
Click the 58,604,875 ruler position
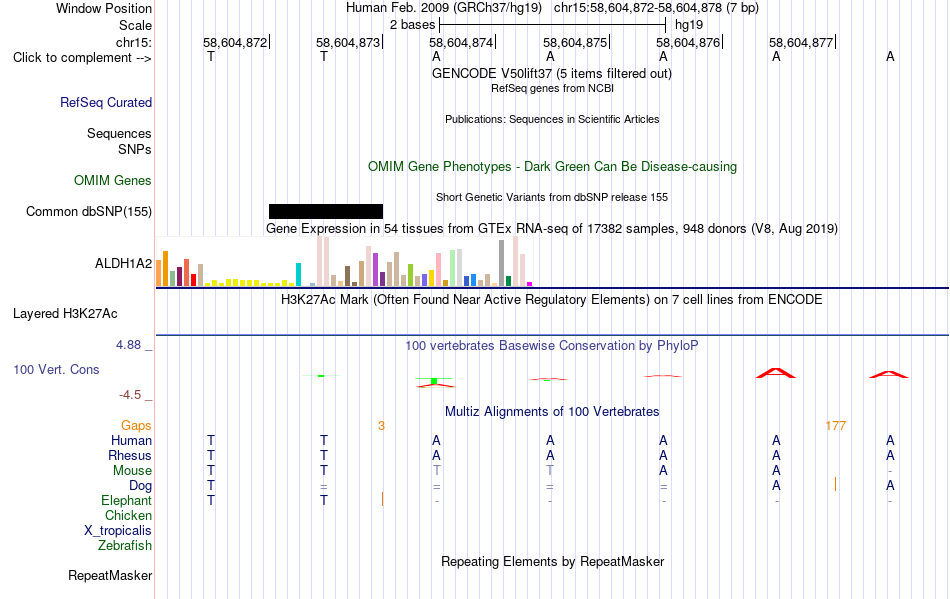tap(575, 42)
